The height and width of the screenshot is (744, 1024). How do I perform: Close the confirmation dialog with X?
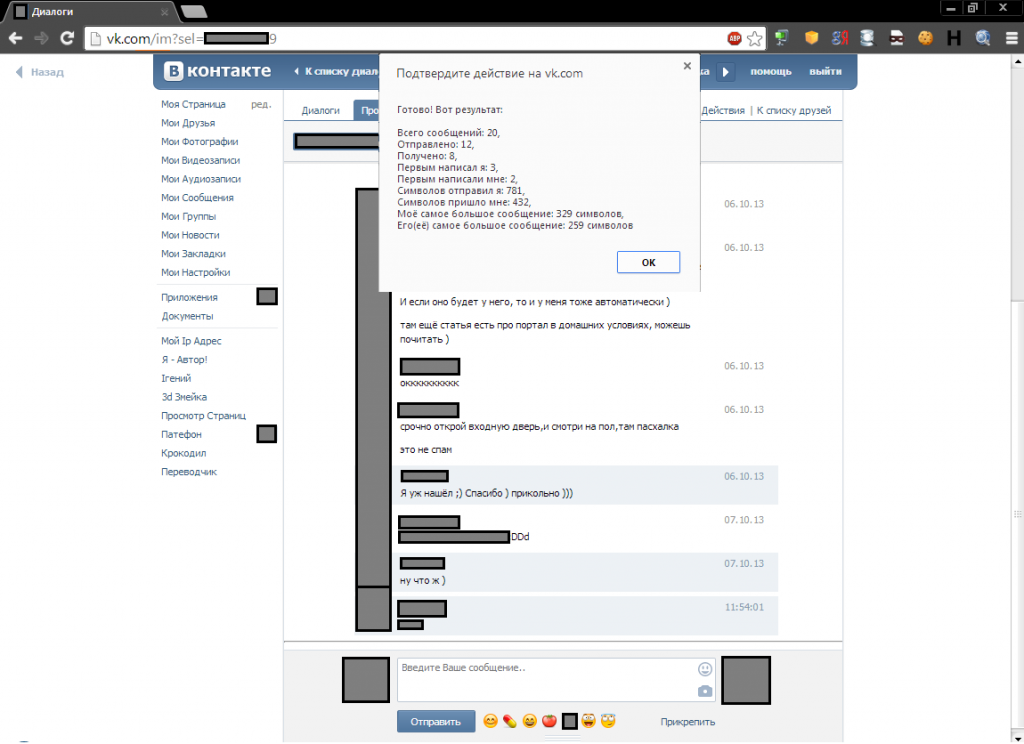coord(687,66)
